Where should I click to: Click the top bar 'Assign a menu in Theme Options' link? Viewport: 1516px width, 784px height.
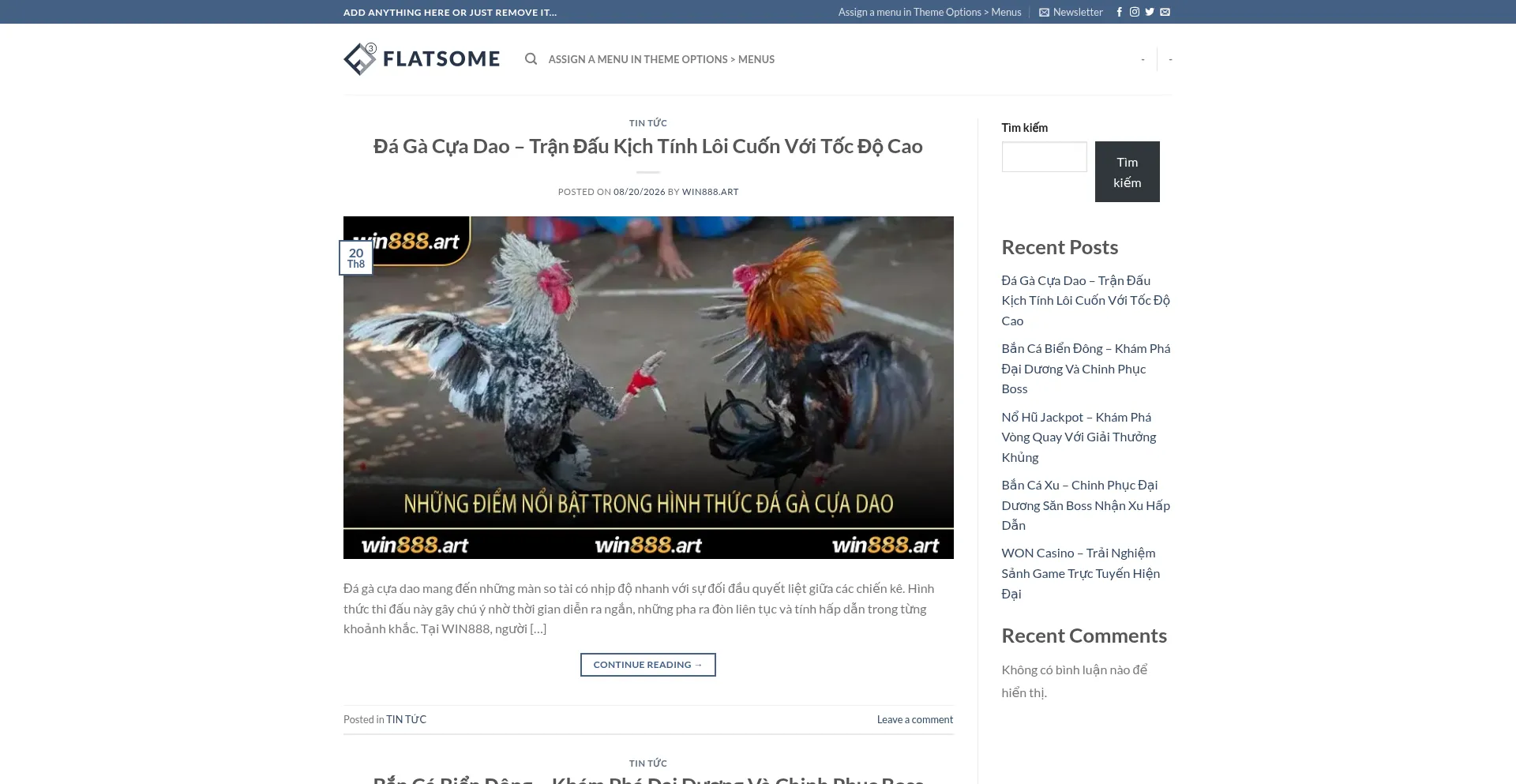[929, 12]
